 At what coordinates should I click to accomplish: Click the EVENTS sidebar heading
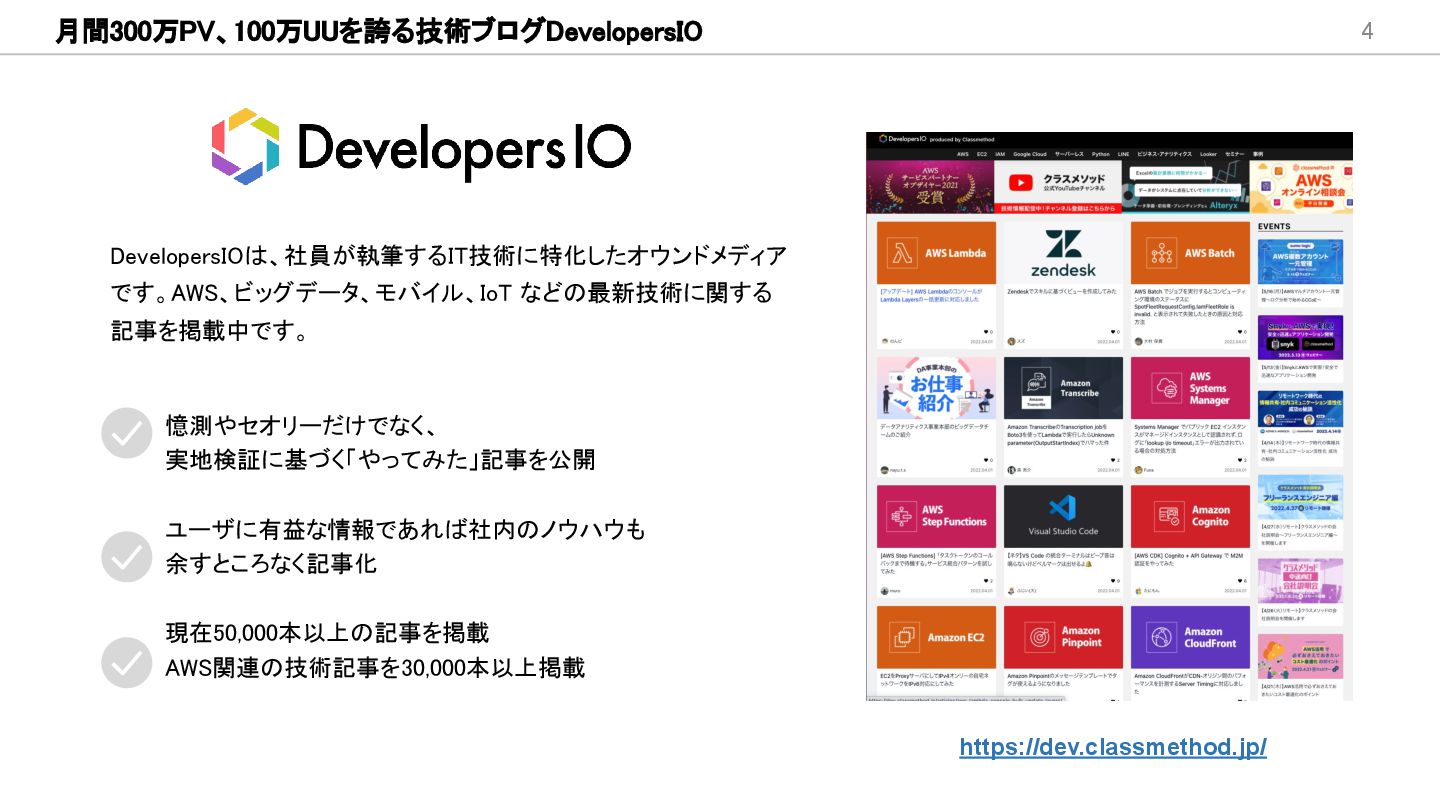[1274, 227]
